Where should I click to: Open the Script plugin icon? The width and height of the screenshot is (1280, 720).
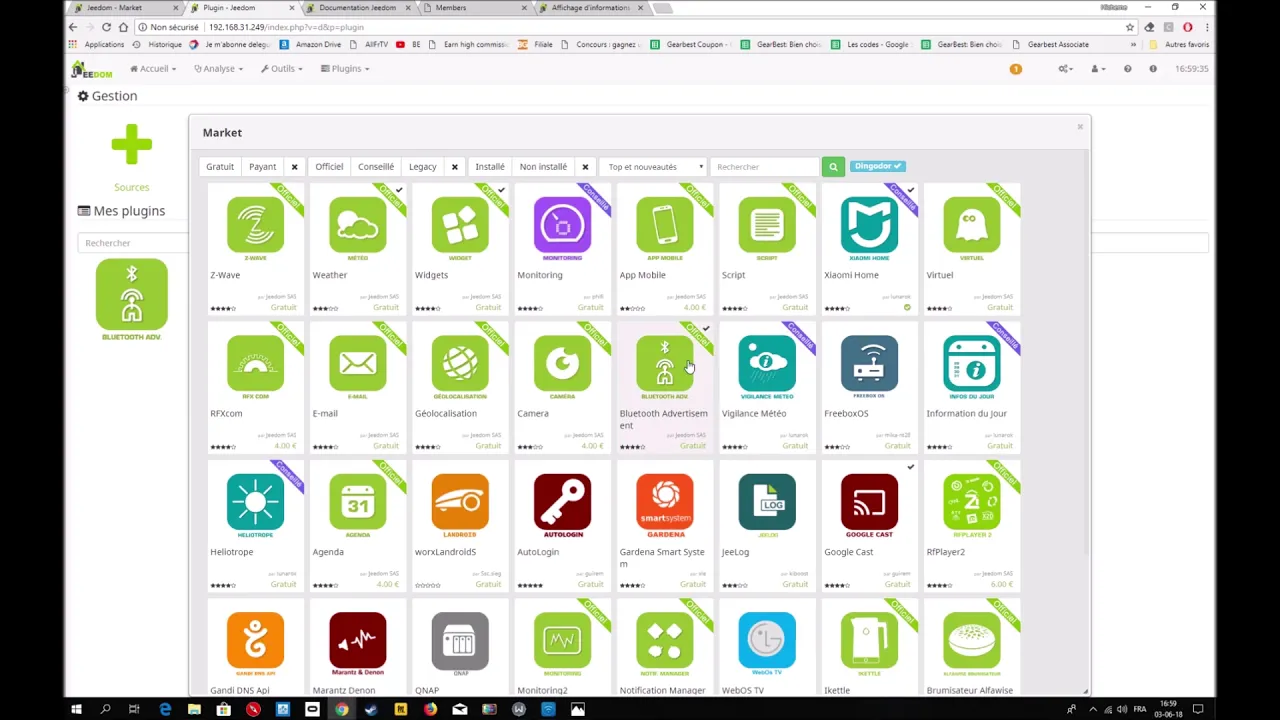point(767,227)
